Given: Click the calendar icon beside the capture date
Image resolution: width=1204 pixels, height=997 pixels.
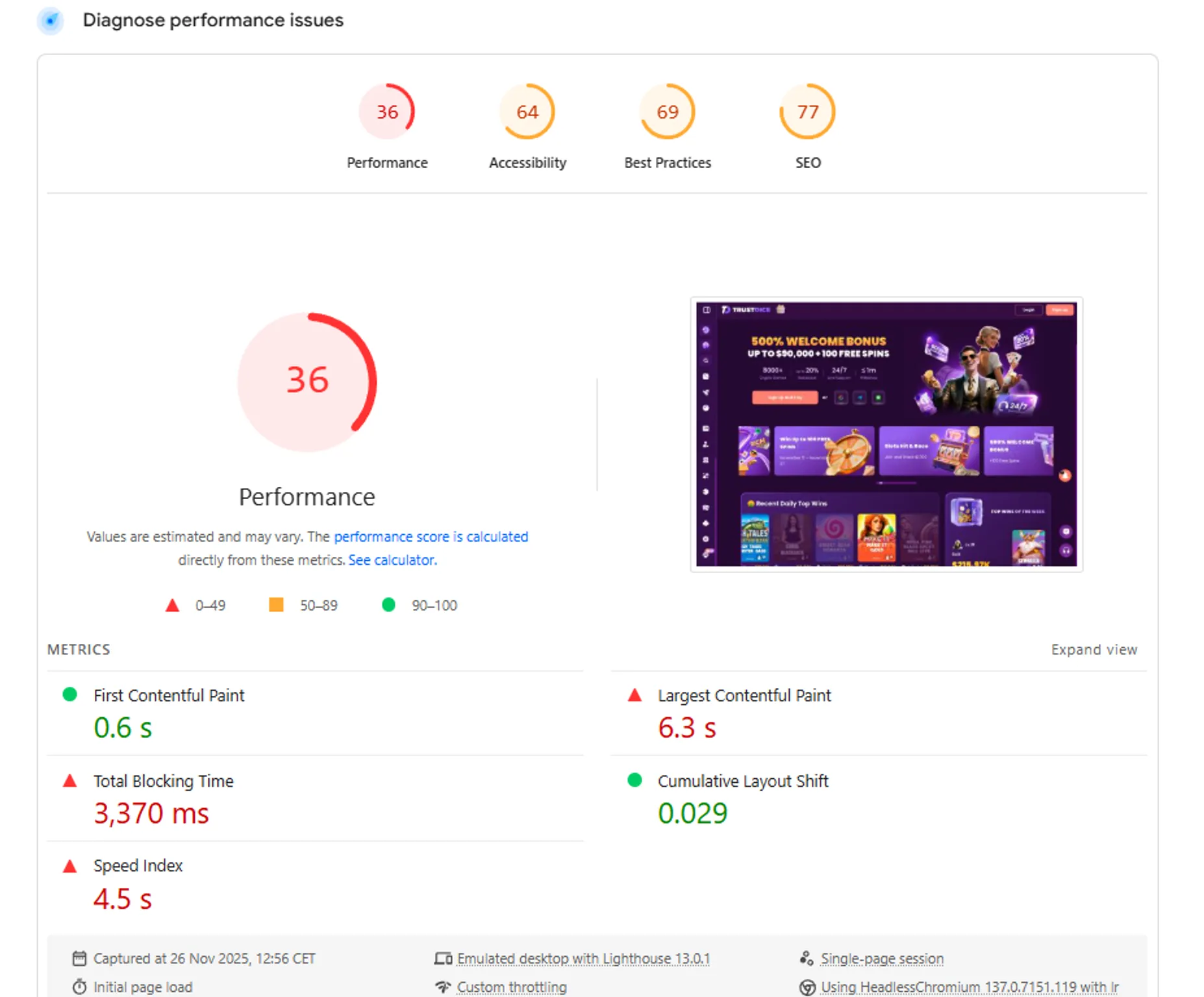Looking at the screenshot, I should point(79,957).
